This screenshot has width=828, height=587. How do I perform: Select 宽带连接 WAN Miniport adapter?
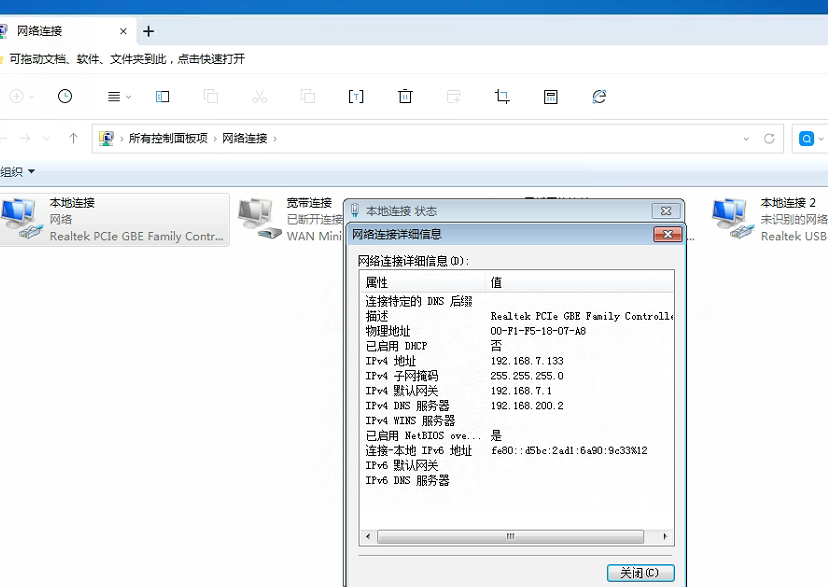click(290, 220)
